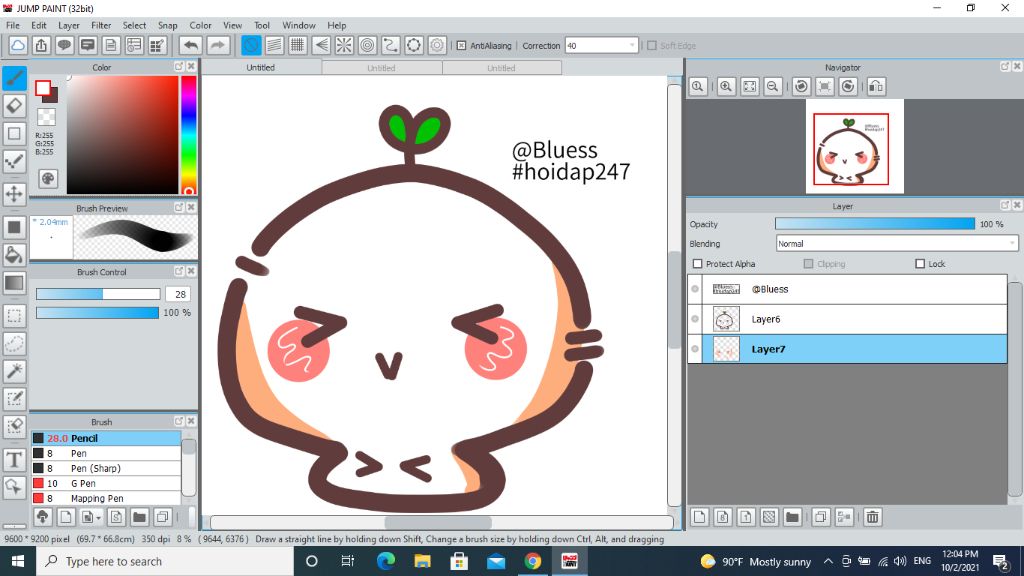Screen dimensions: 1024x576
Task: Pick a hue on the rainbow strip
Action: pos(189,135)
